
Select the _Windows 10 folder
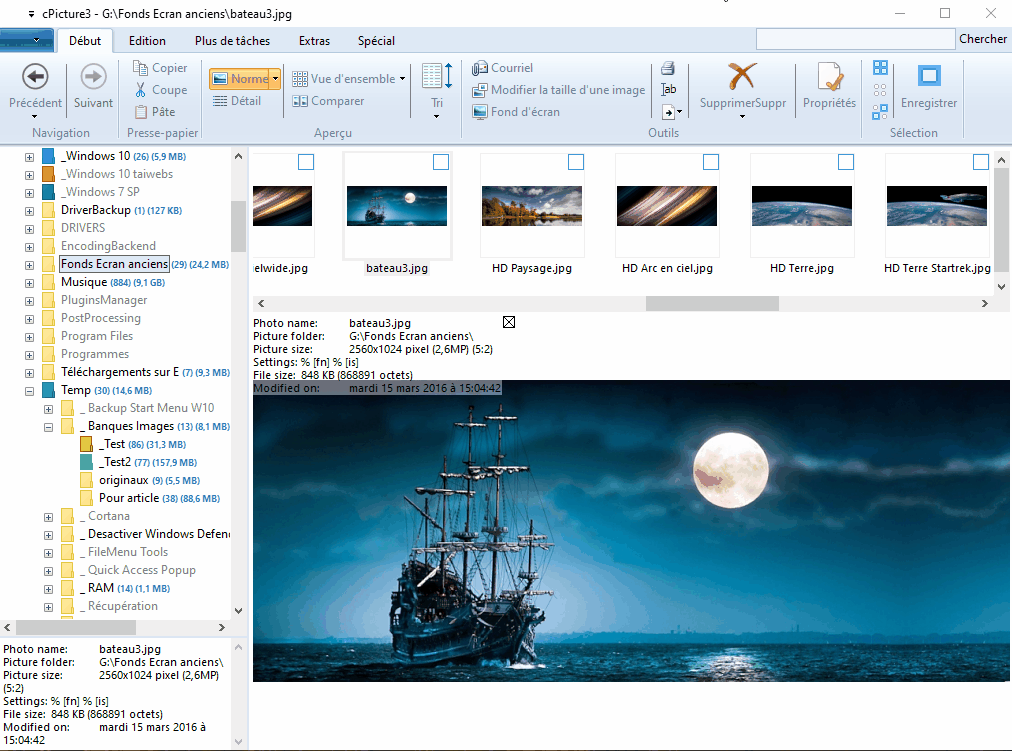click(x=96, y=156)
